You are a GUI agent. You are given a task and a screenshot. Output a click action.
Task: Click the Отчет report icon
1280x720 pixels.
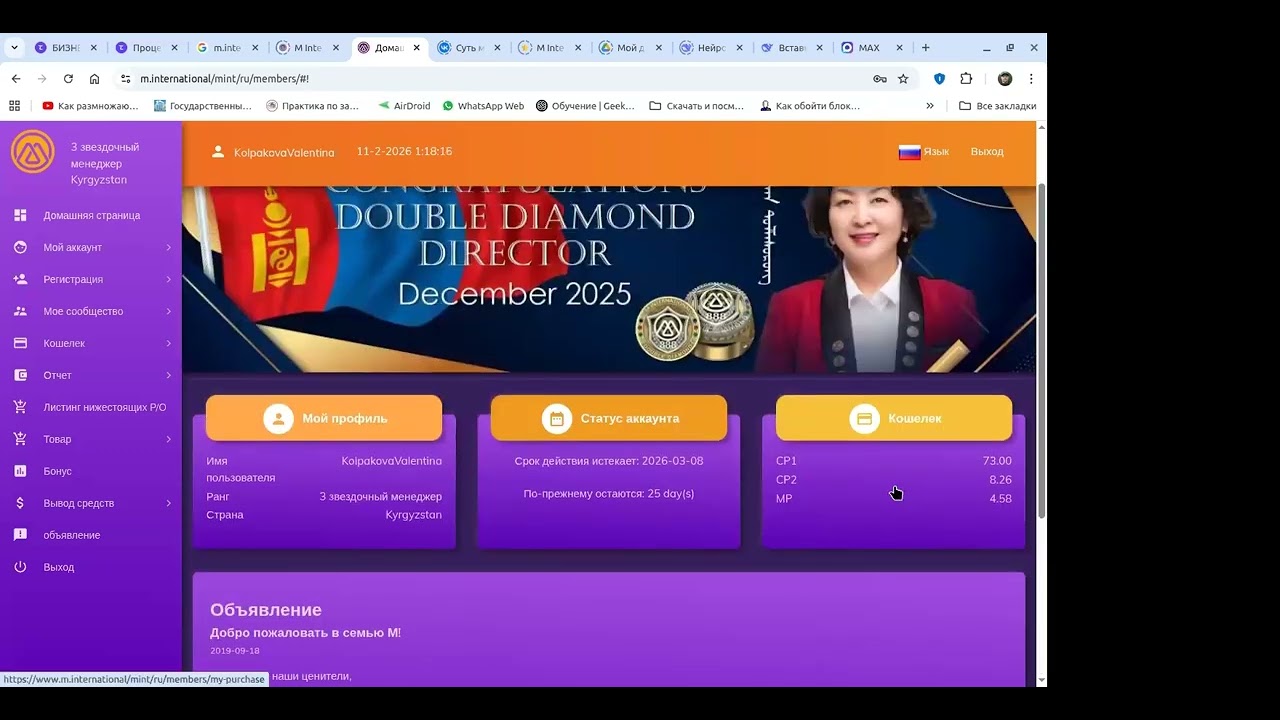[x=20, y=375]
